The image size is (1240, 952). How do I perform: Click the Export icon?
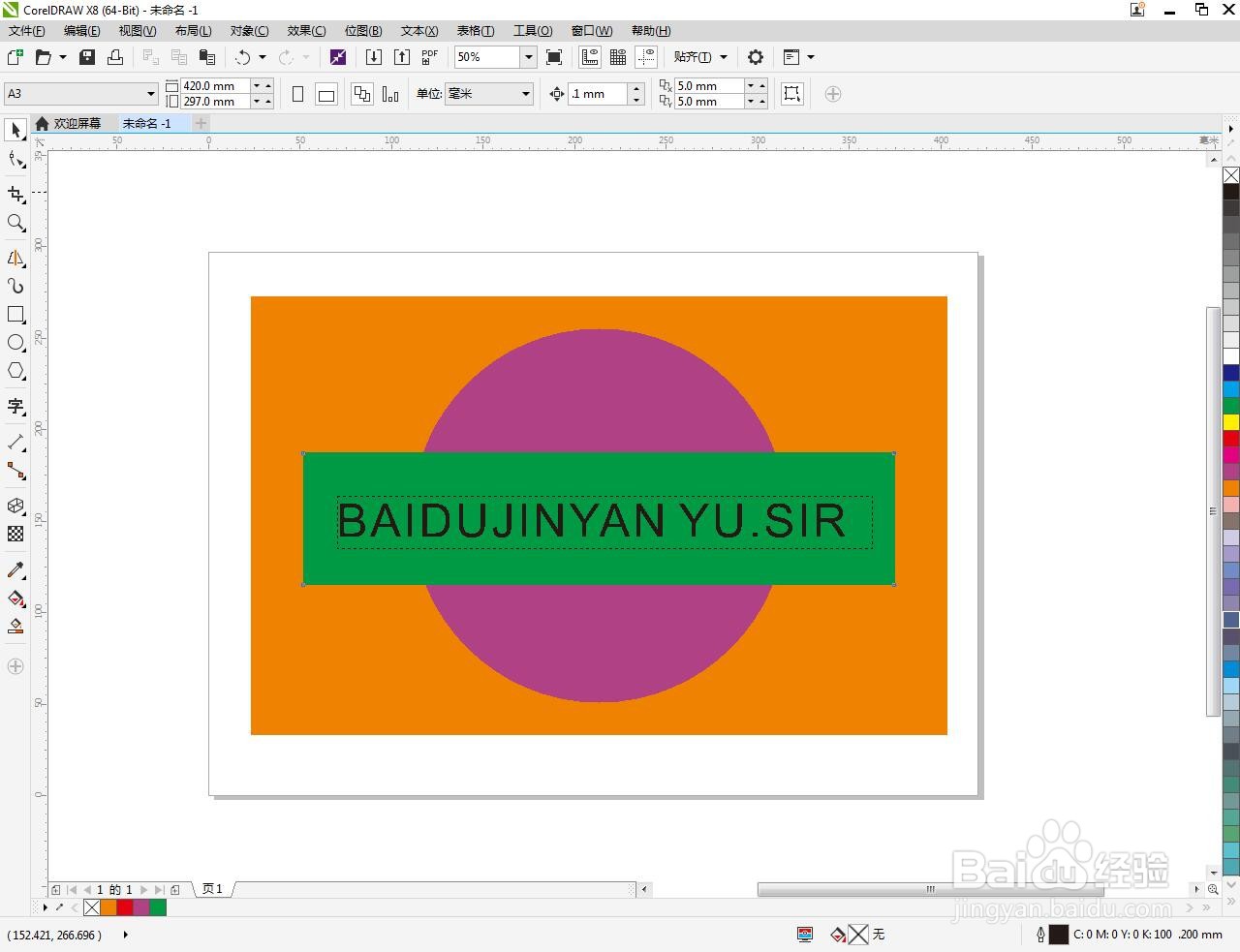coord(402,57)
